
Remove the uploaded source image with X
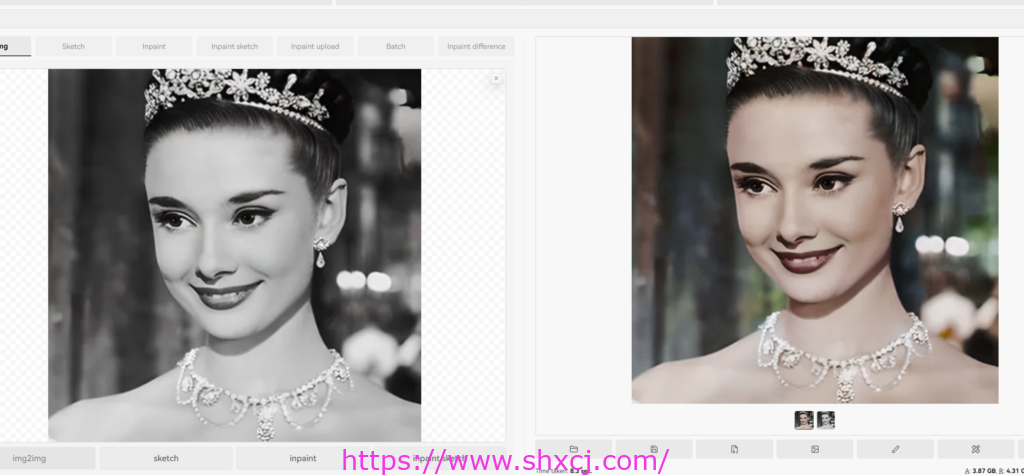tap(496, 78)
